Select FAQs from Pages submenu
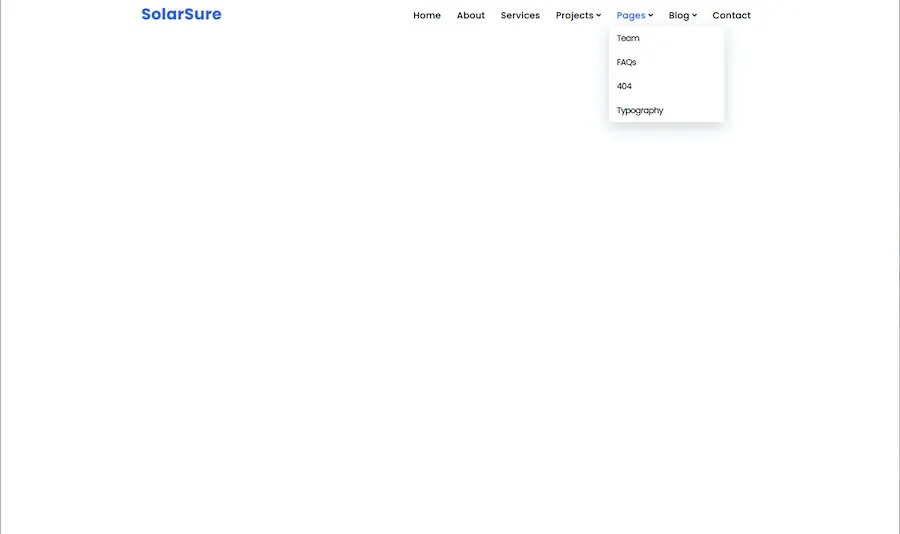This screenshot has height=534, width=900. click(666, 62)
